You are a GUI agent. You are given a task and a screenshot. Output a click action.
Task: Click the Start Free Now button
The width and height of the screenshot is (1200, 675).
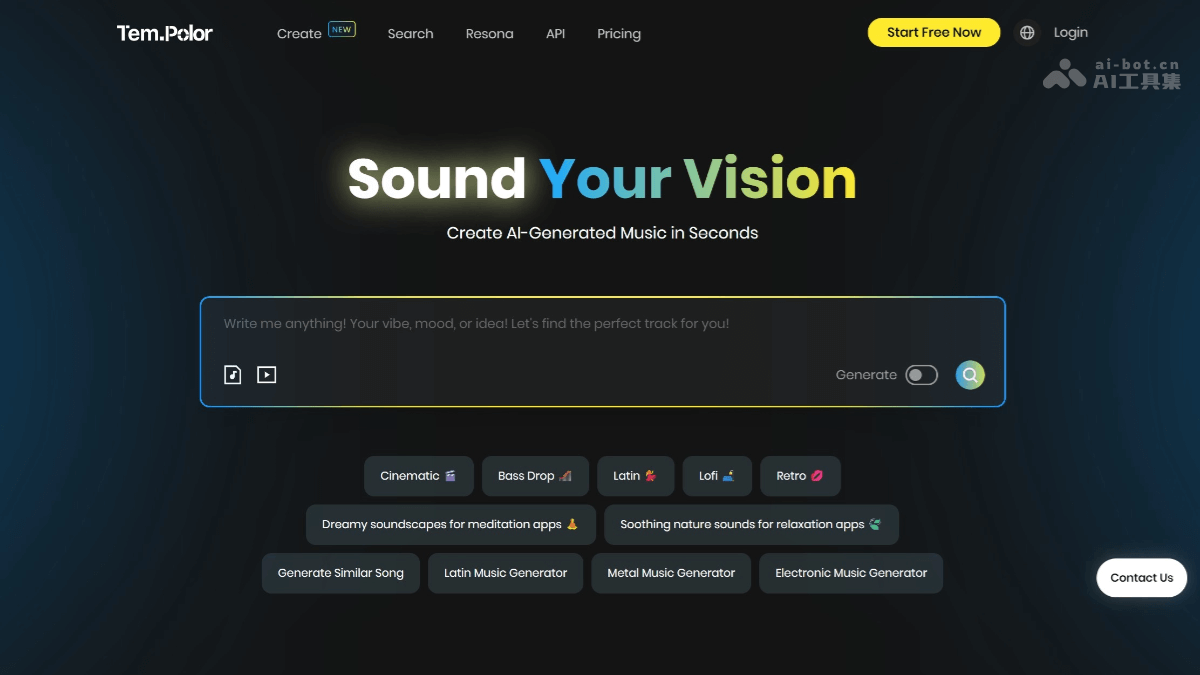tap(933, 32)
